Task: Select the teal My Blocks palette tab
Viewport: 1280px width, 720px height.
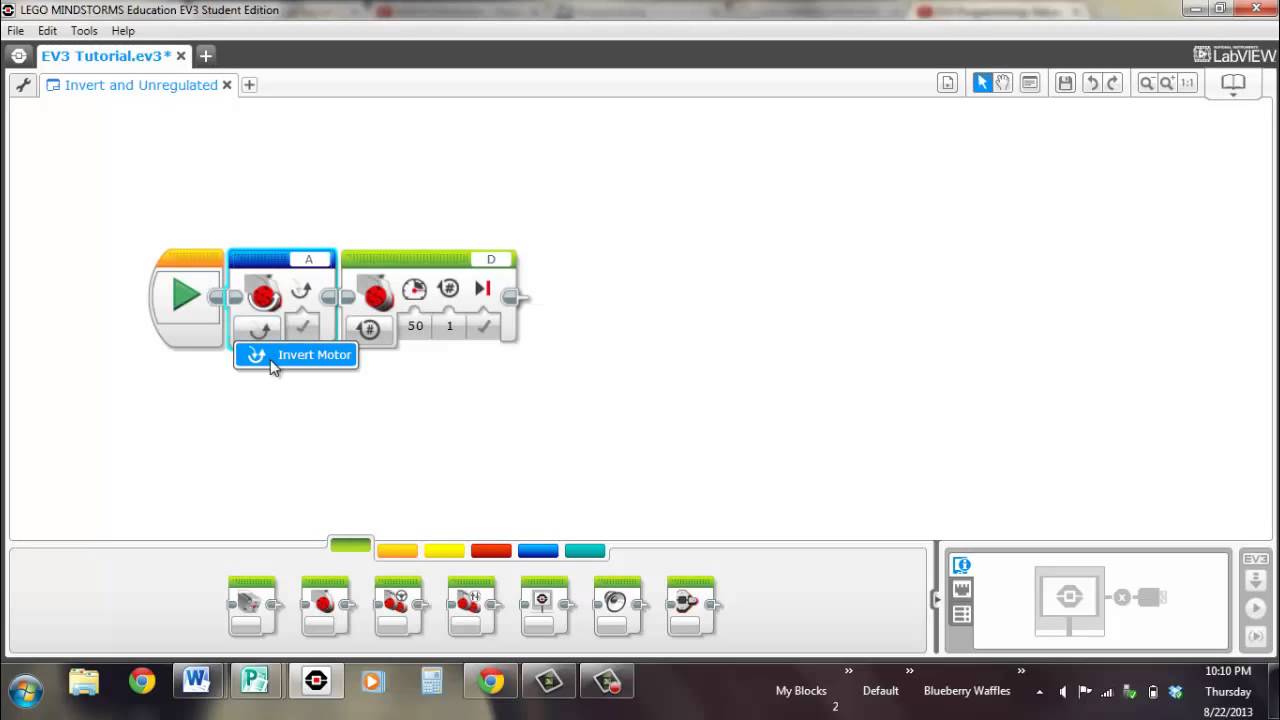Action: click(x=585, y=551)
